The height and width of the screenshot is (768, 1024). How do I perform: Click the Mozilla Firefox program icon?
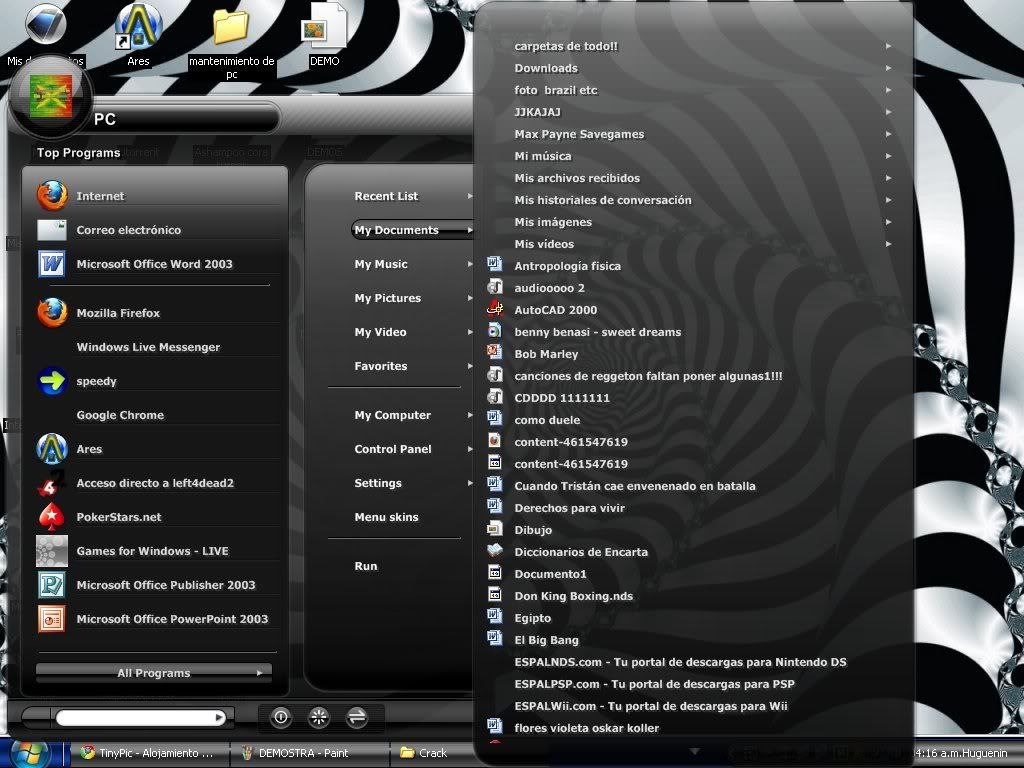[x=52, y=313]
